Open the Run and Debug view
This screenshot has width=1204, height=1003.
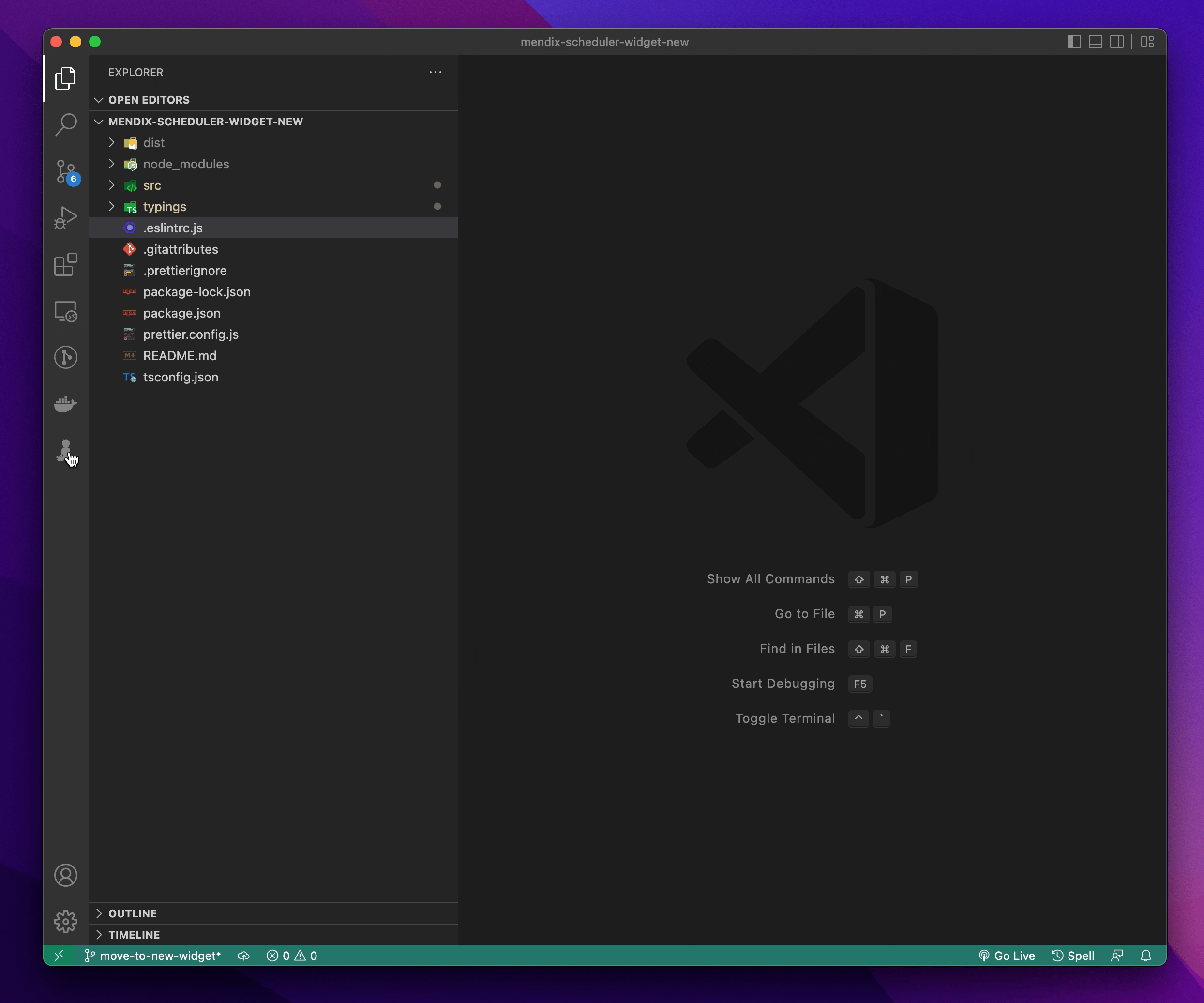pyautogui.click(x=65, y=218)
